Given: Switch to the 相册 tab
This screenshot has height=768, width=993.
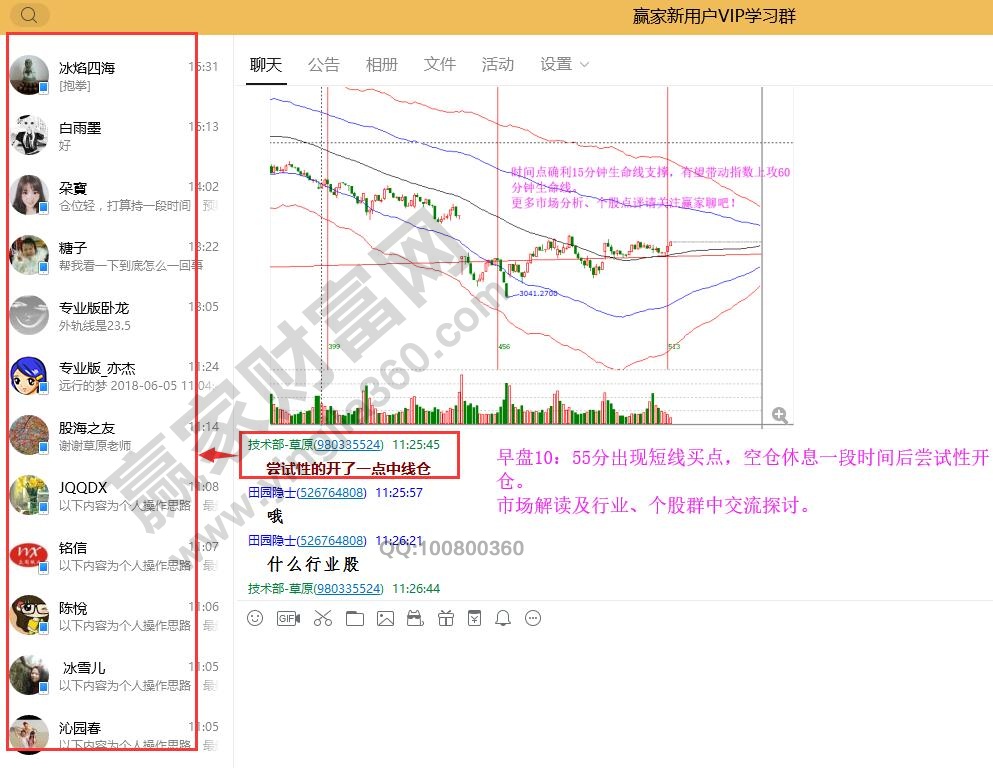Looking at the screenshot, I should coord(381,64).
